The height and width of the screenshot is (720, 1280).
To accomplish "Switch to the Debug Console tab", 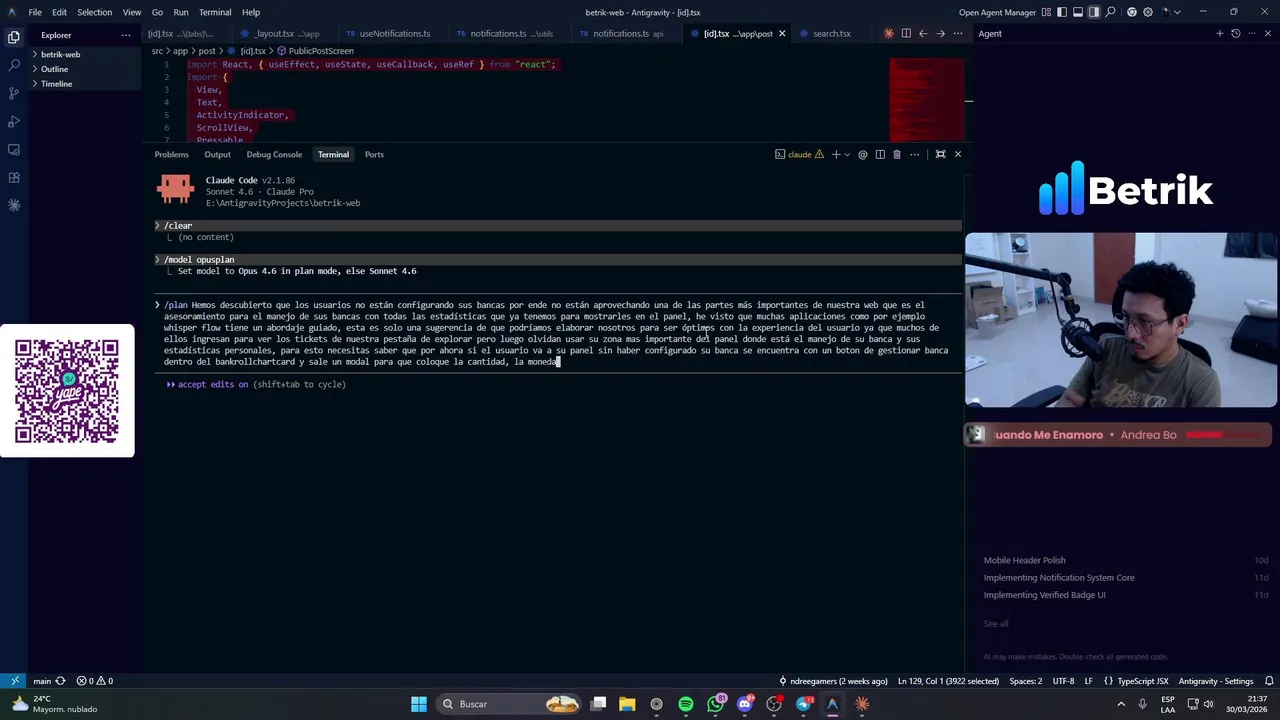I will click(274, 154).
